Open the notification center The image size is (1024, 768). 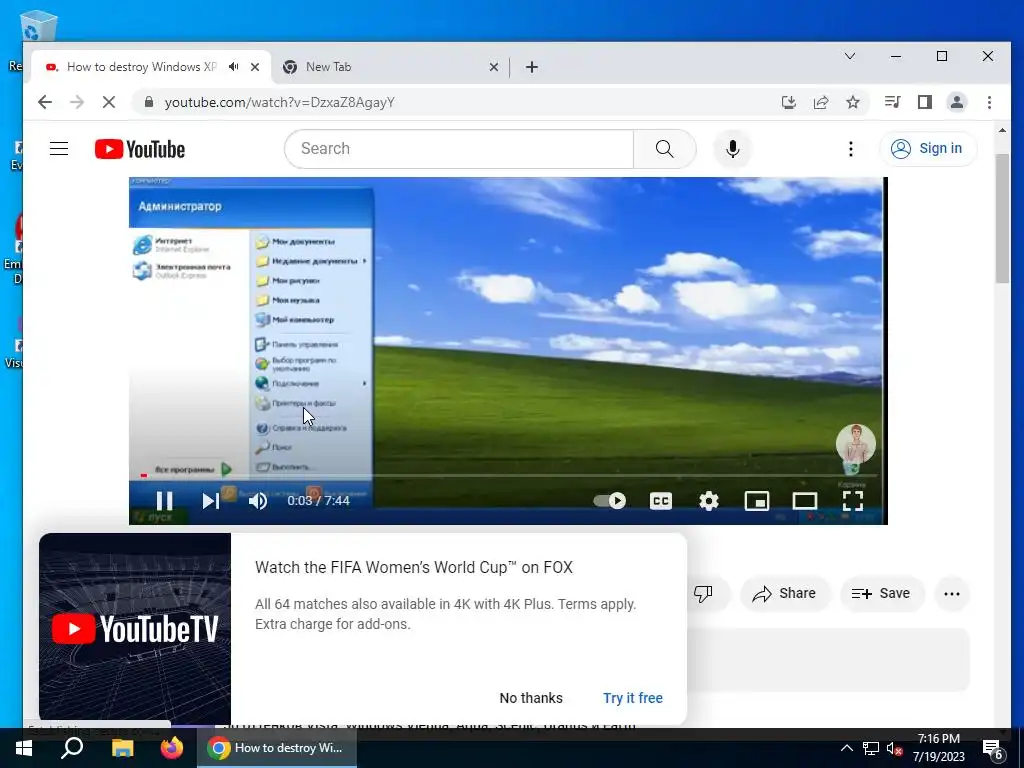click(993, 749)
